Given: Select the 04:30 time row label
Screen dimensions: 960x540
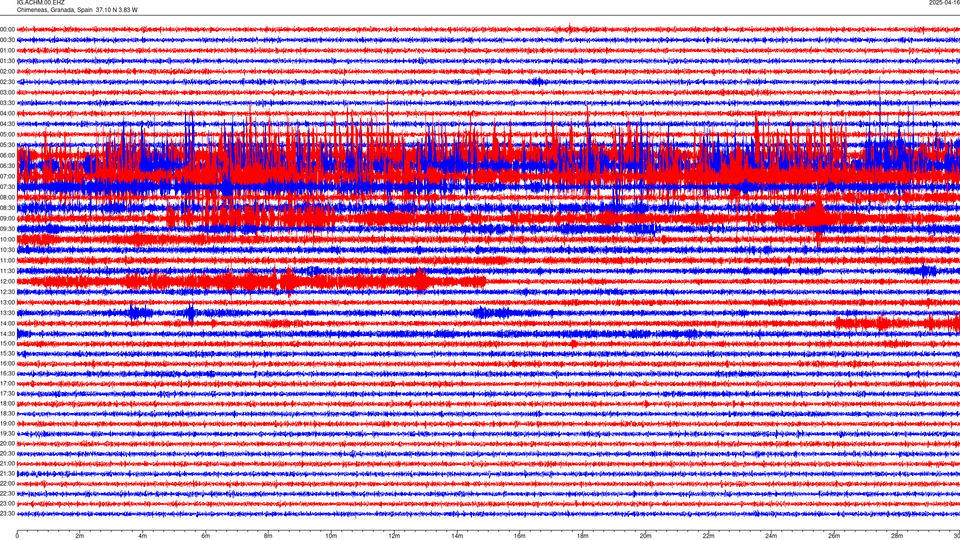Looking at the screenshot, I should [7, 124].
